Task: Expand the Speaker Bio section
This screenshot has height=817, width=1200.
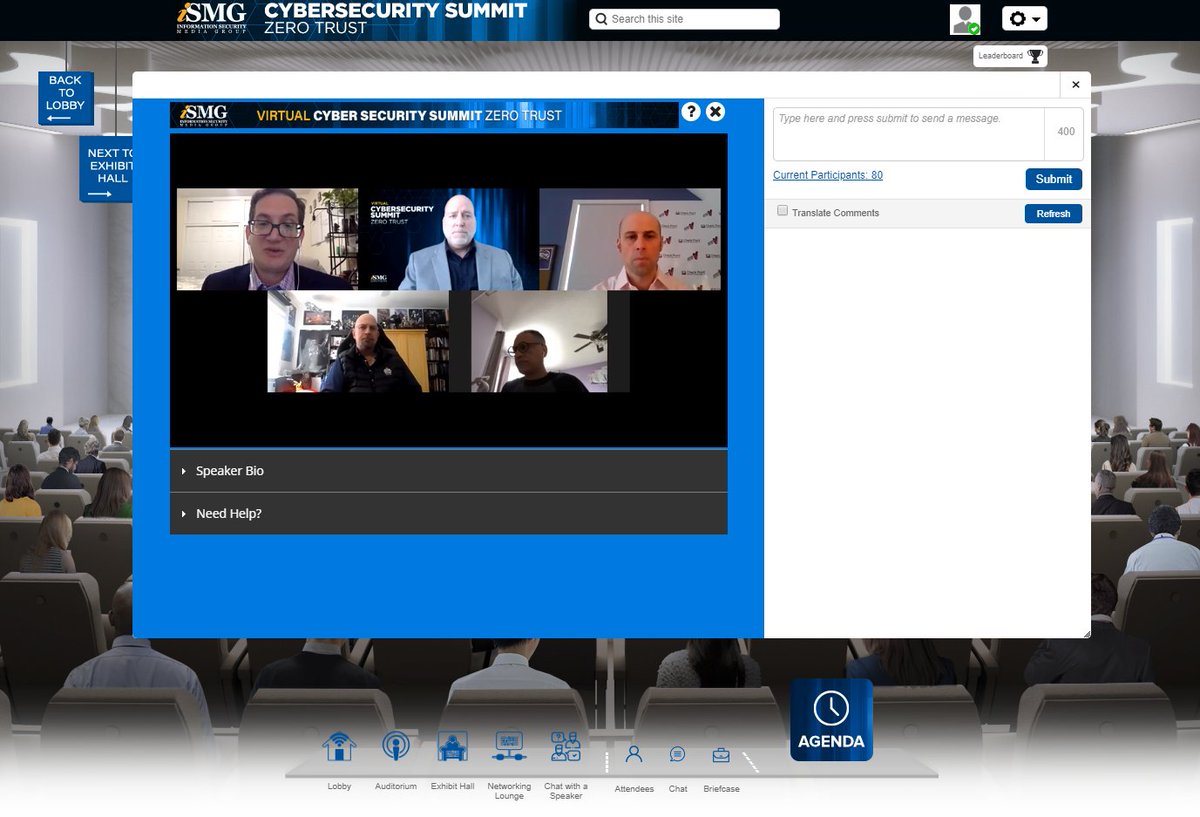Action: click(x=448, y=471)
